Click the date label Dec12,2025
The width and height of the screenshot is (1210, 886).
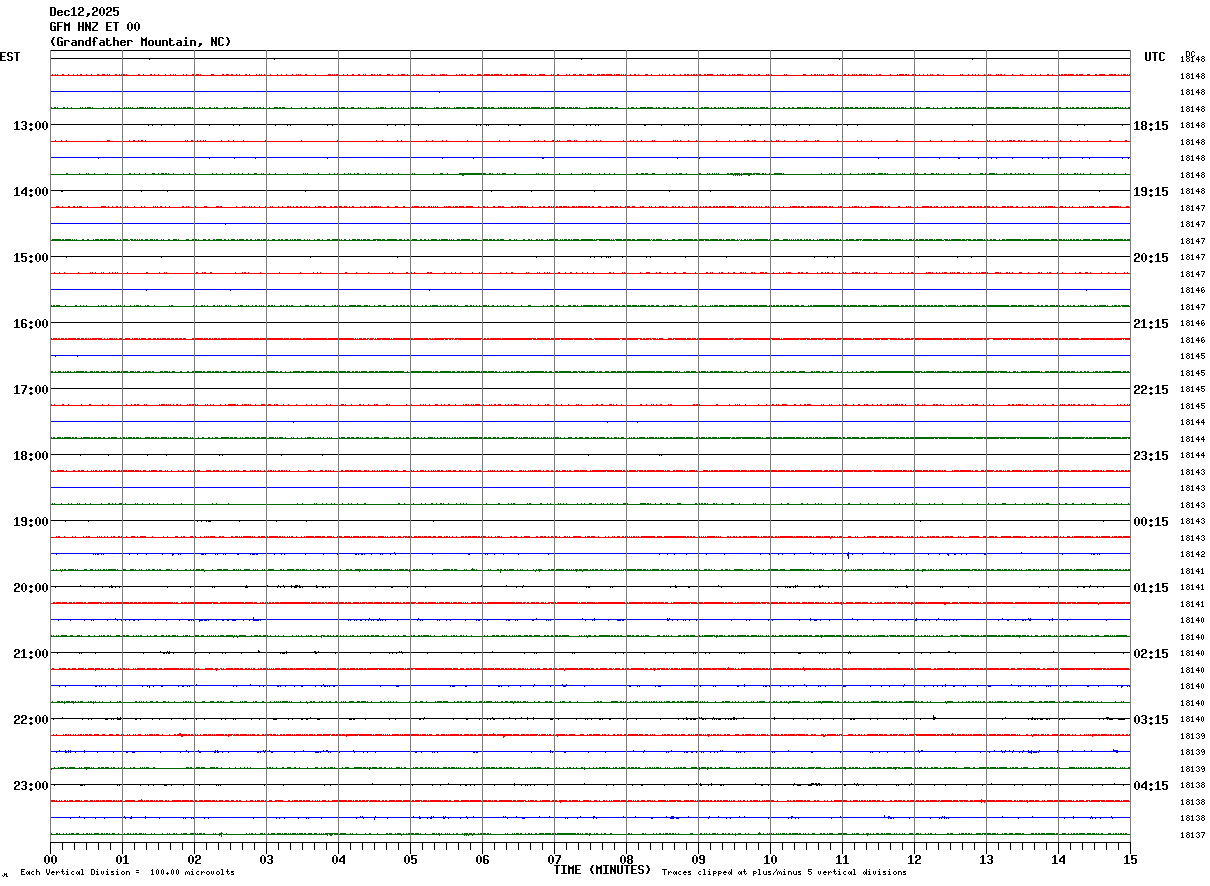pyautogui.click(x=84, y=12)
